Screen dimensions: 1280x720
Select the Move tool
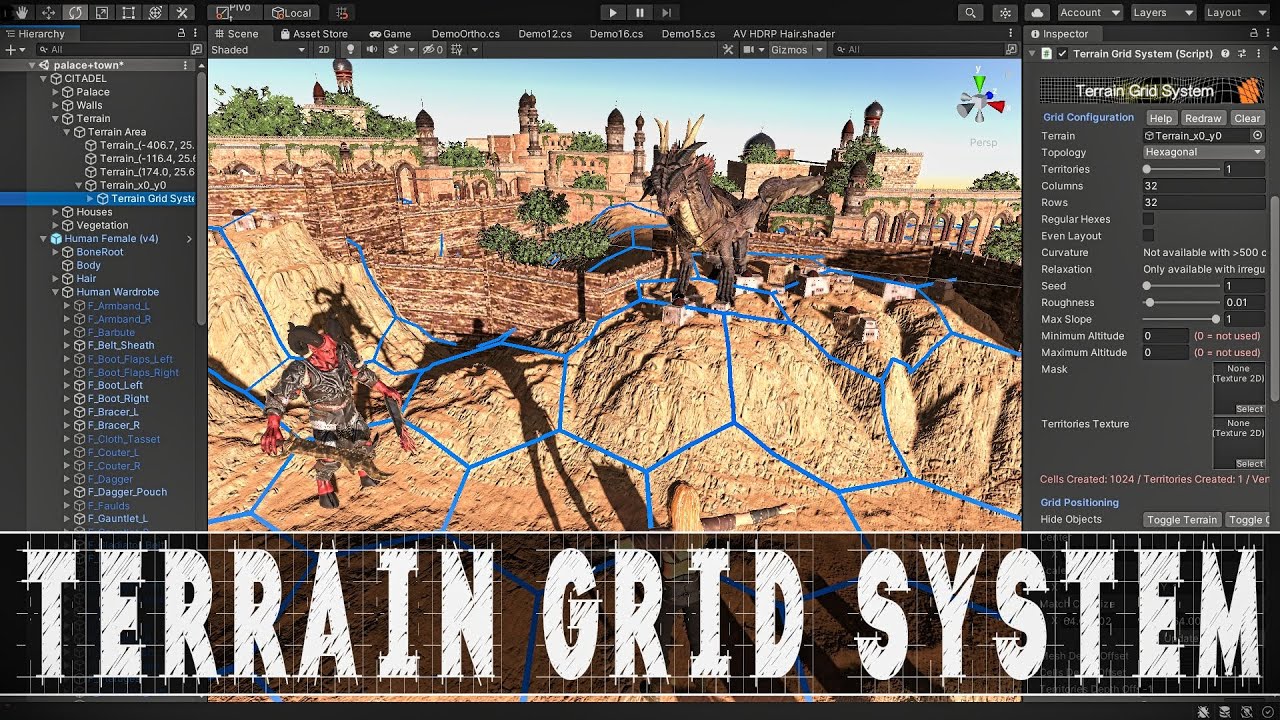(x=48, y=13)
